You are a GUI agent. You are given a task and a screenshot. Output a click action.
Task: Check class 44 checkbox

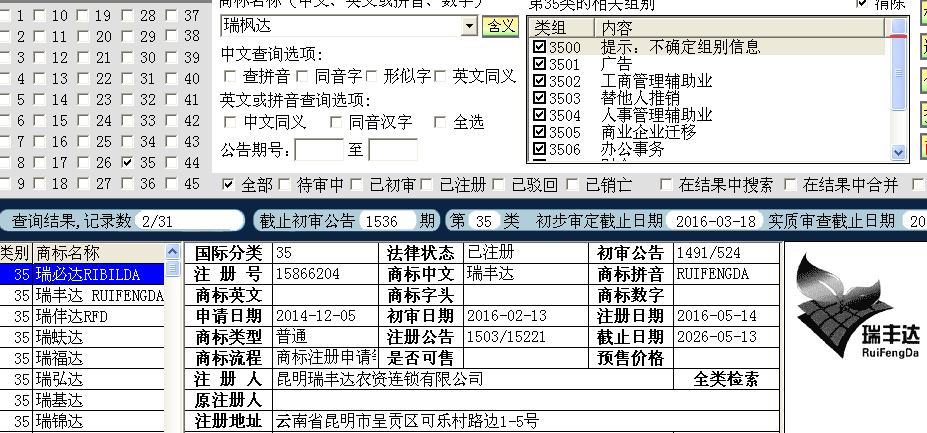[171, 162]
